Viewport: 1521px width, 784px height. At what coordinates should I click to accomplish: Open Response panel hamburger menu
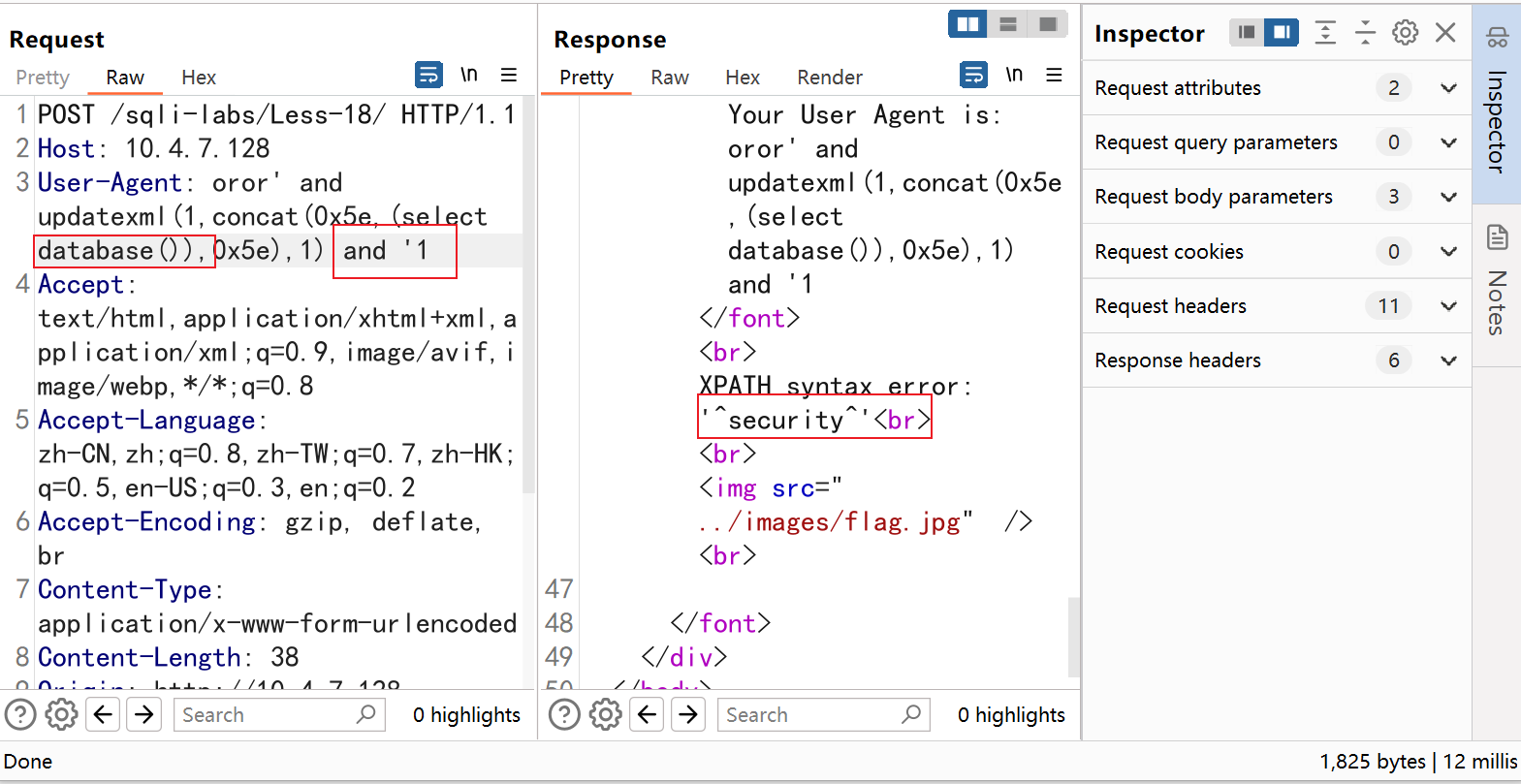pos(1055,75)
